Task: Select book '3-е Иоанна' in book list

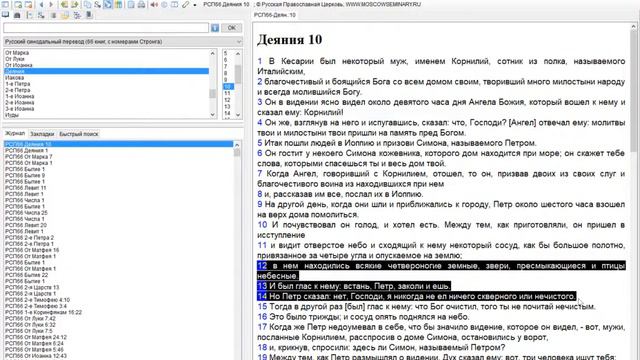Action: 106,109
